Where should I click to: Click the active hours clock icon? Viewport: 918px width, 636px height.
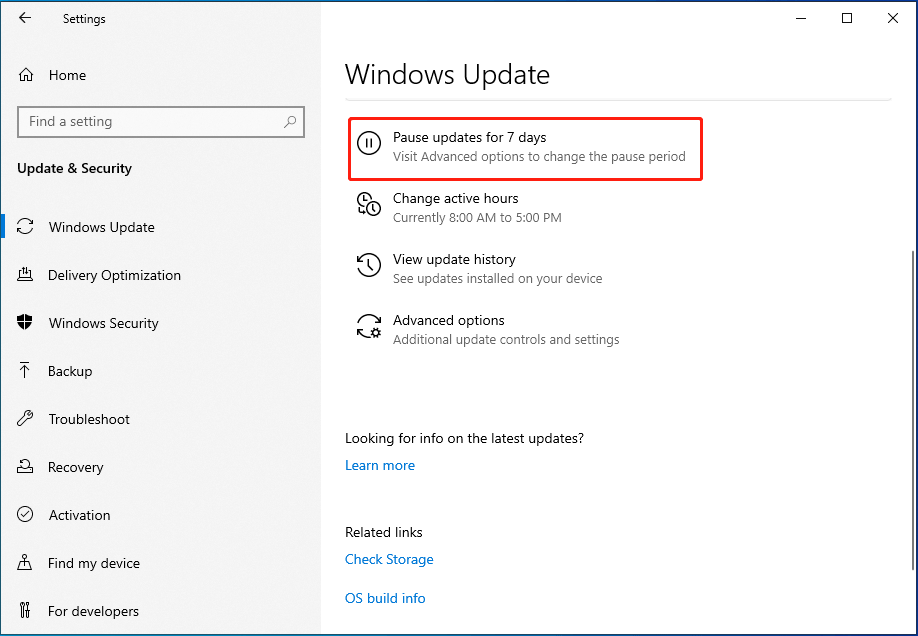coord(369,204)
